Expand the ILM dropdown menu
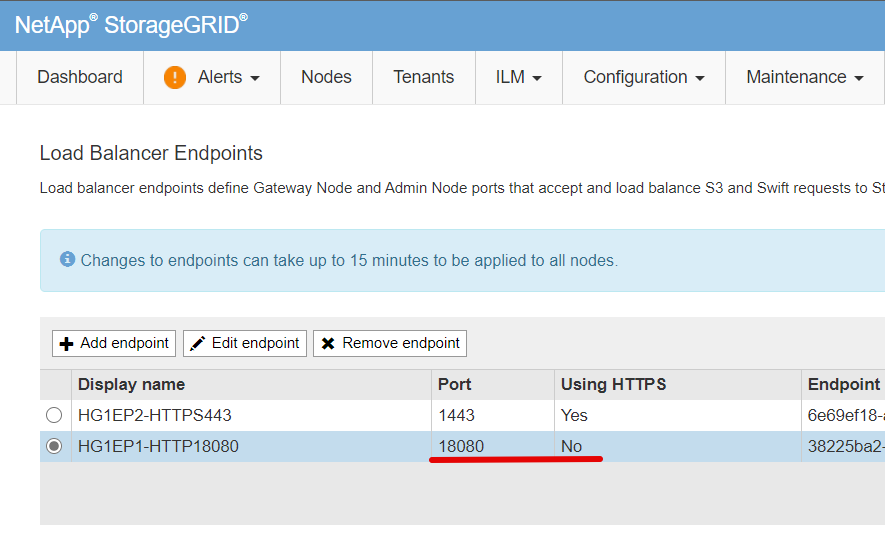This screenshot has width=885, height=545. tap(519, 77)
